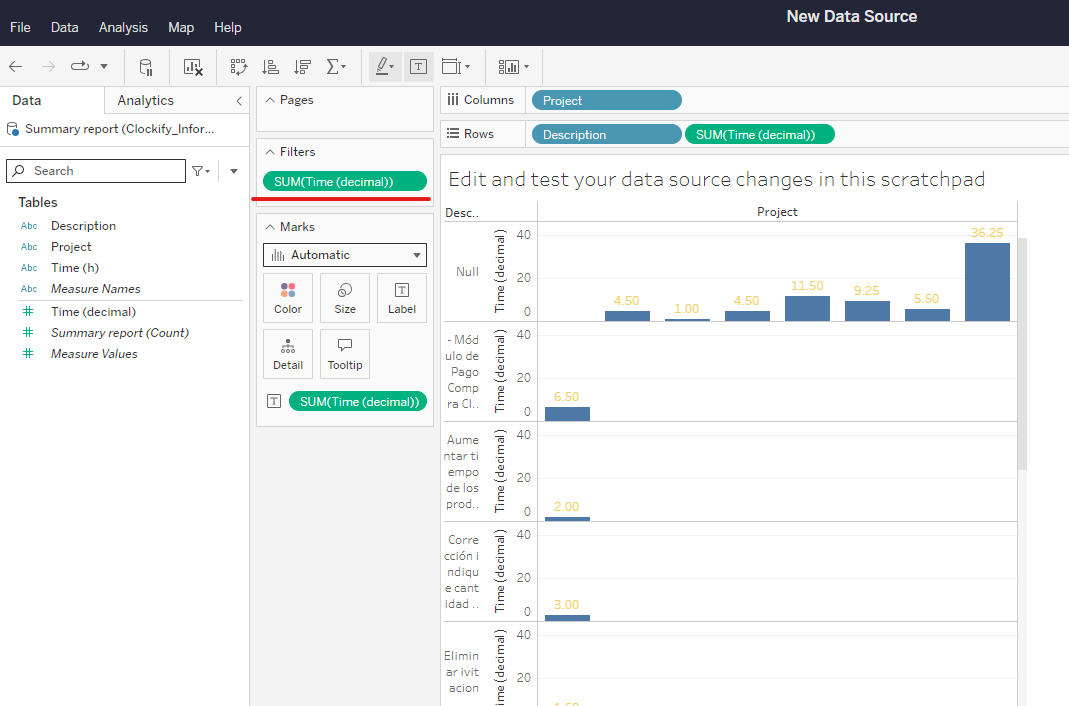Open the Tooltip mark card

[344, 353]
